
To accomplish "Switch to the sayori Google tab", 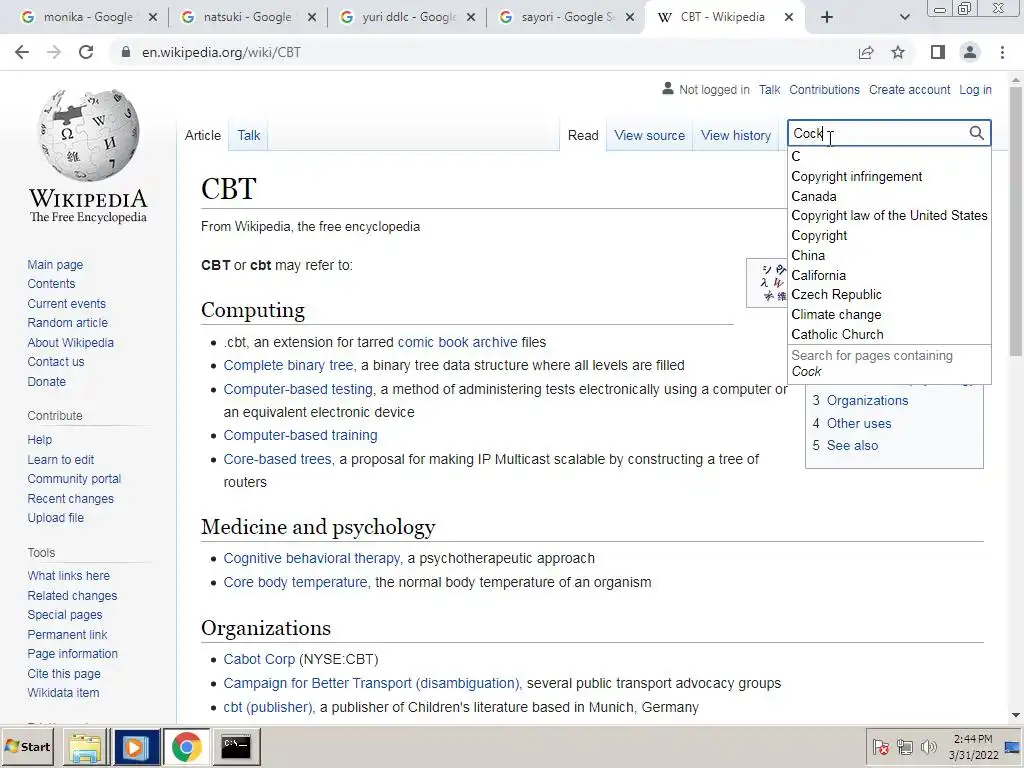I will pos(568,17).
